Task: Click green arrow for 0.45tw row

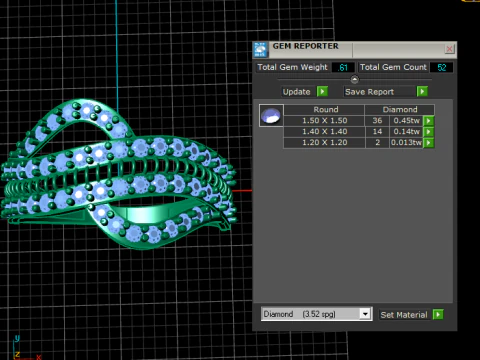Action: click(429, 121)
